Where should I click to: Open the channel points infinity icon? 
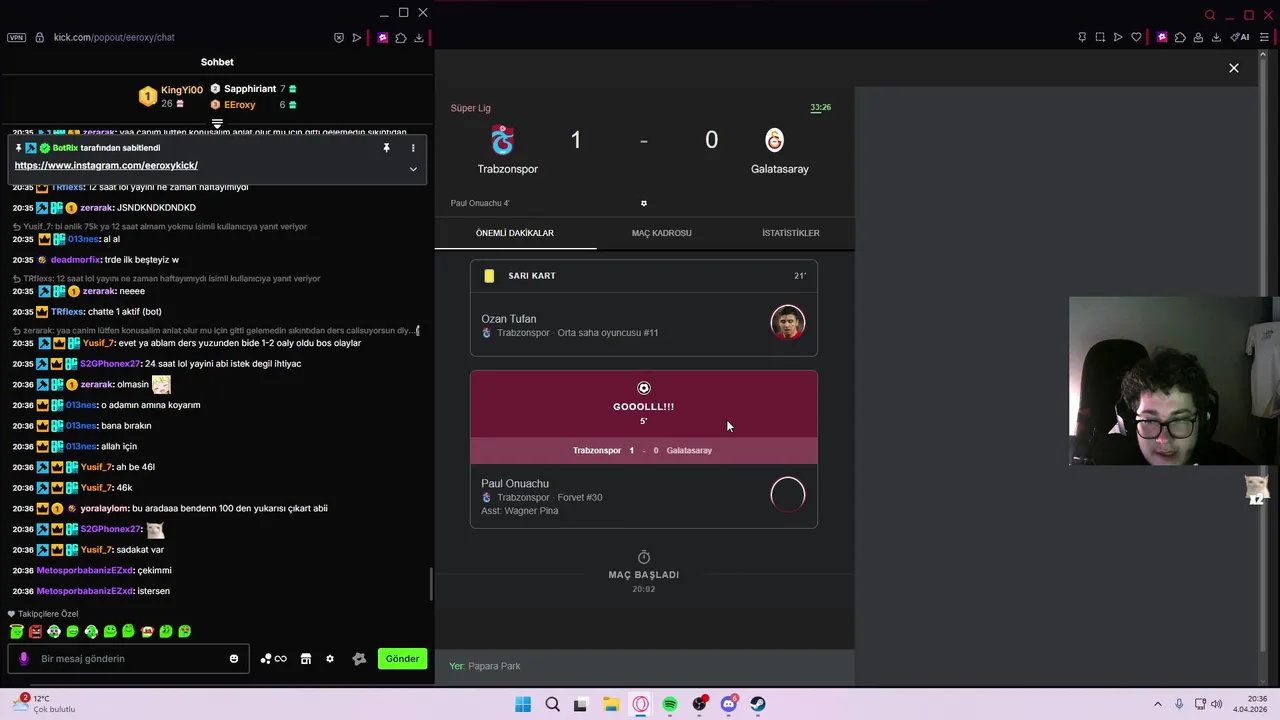click(274, 659)
